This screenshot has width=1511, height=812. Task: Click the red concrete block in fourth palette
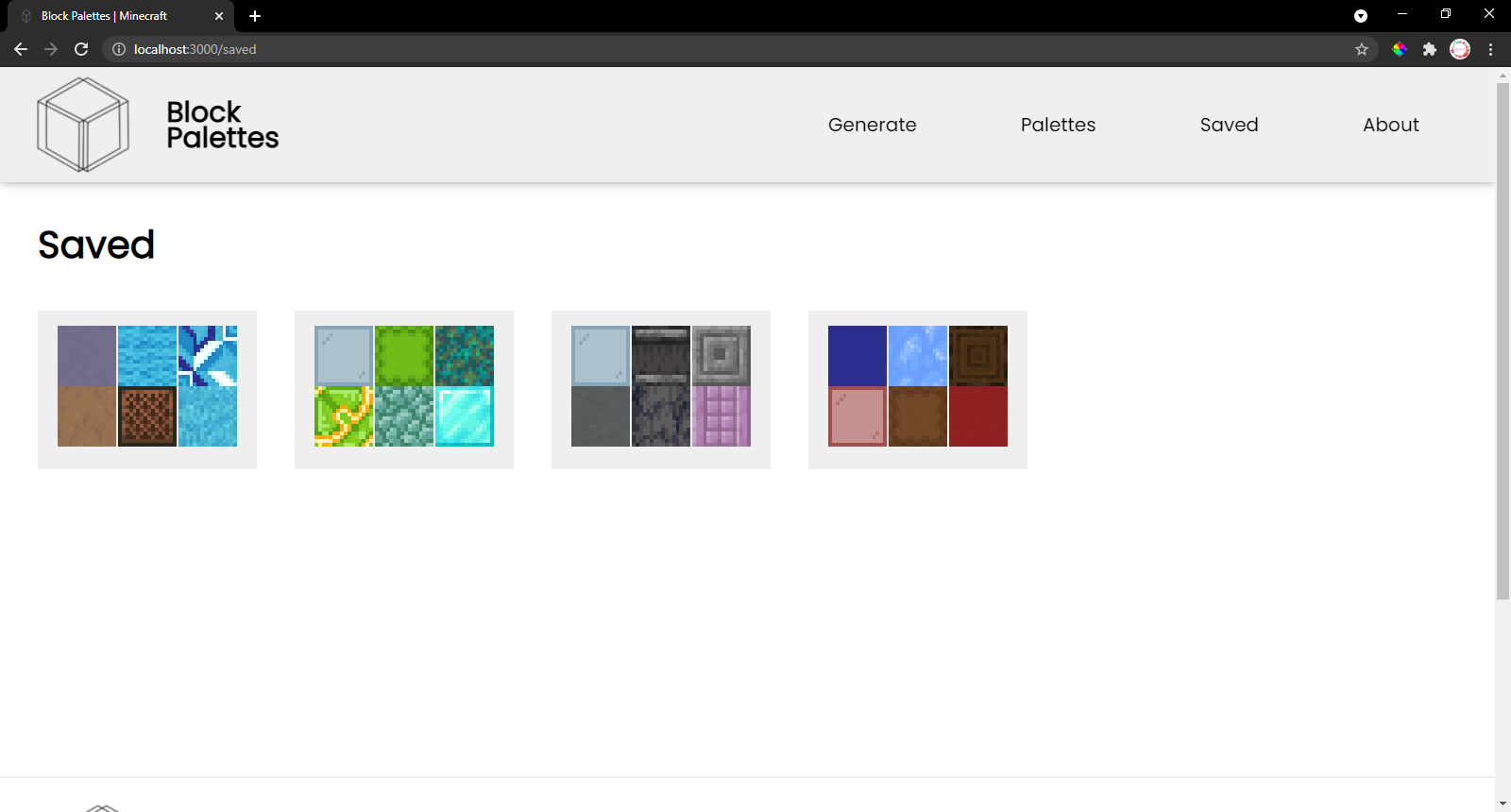(978, 416)
